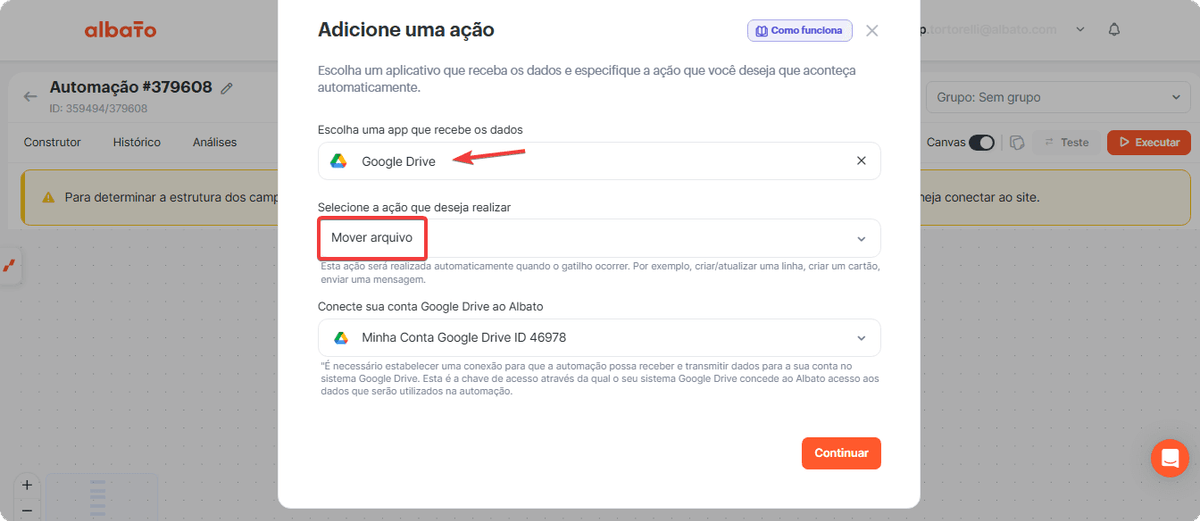Open the chat support bubble
This screenshot has width=1200, height=521.
1169,458
